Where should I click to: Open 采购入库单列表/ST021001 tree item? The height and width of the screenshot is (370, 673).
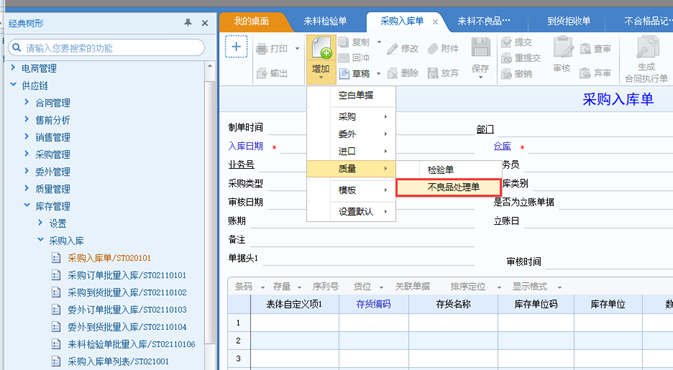118,361
